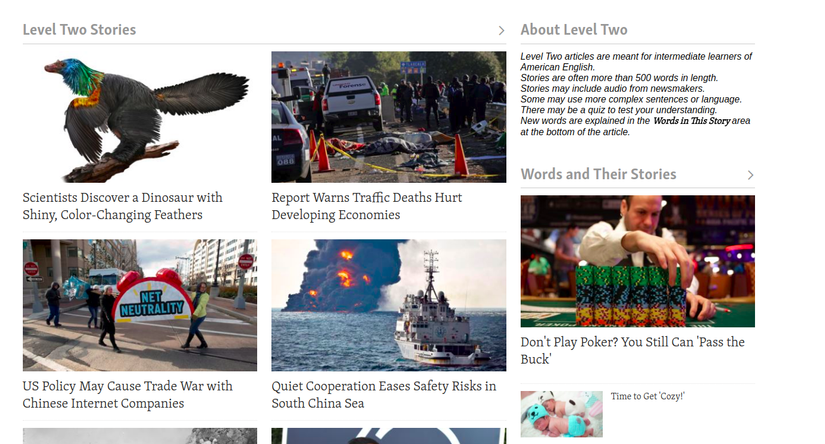Click the chevron next to Level Two Stories
Screen dimensions: 825x444
click(501, 31)
